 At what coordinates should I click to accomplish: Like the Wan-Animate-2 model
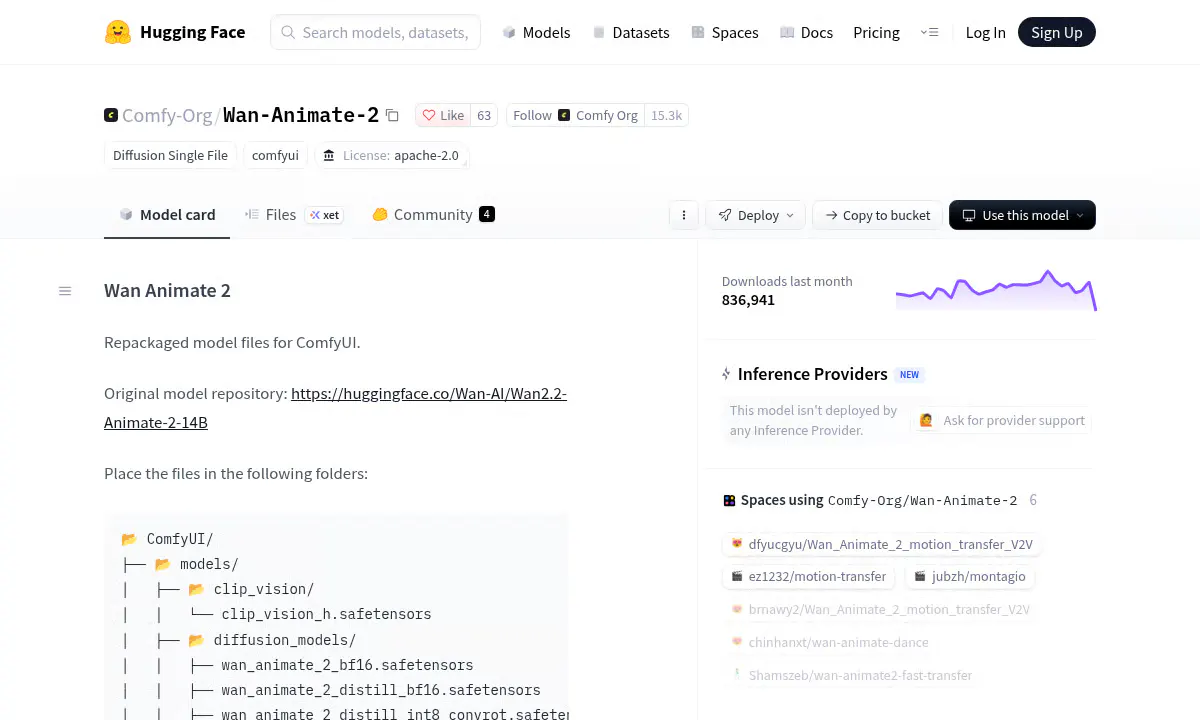pyautogui.click(x=443, y=115)
